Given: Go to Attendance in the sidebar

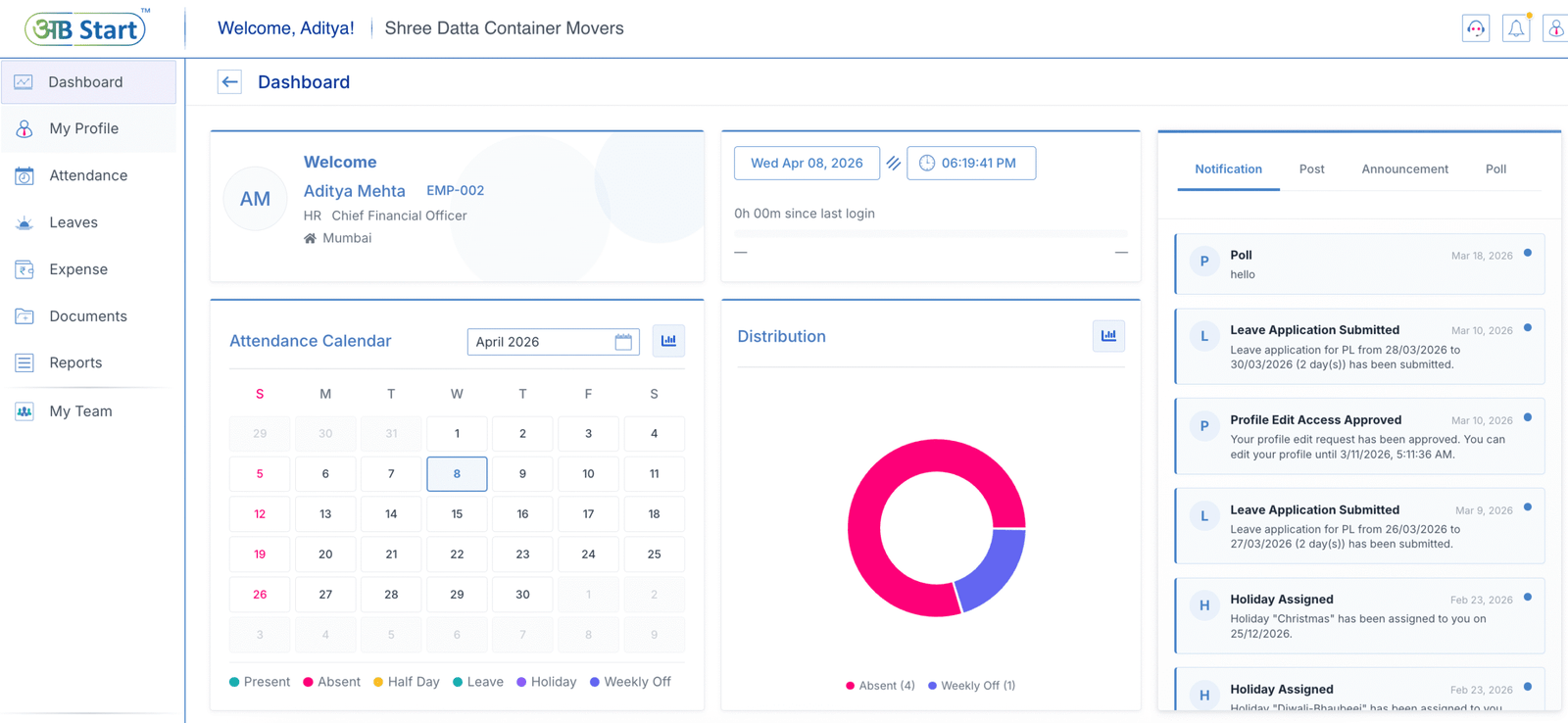Looking at the screenshot, I should pos(88,175).
